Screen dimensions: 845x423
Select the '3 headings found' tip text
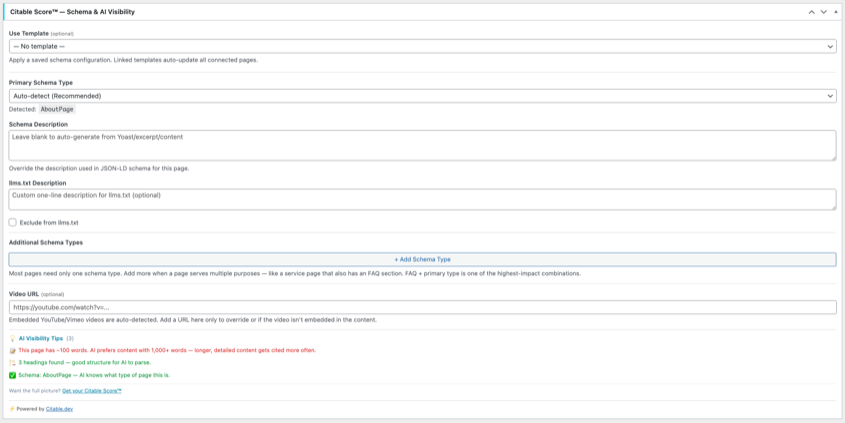tap(85, 363)
